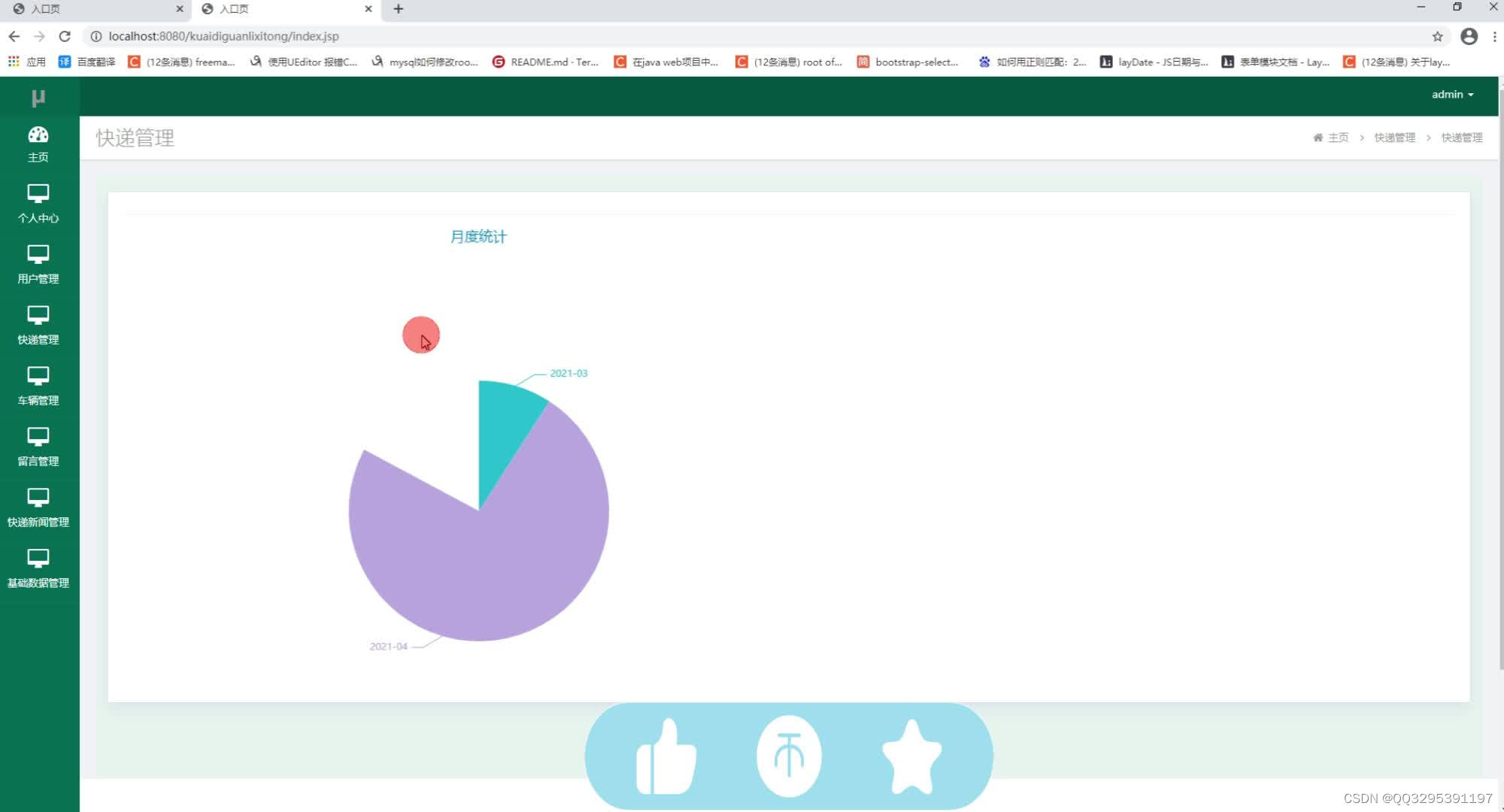Open the 百度翻译 bookmark
Viewport: 1504px width, 812px height.
pyautogui.click(x=87, y=62)
